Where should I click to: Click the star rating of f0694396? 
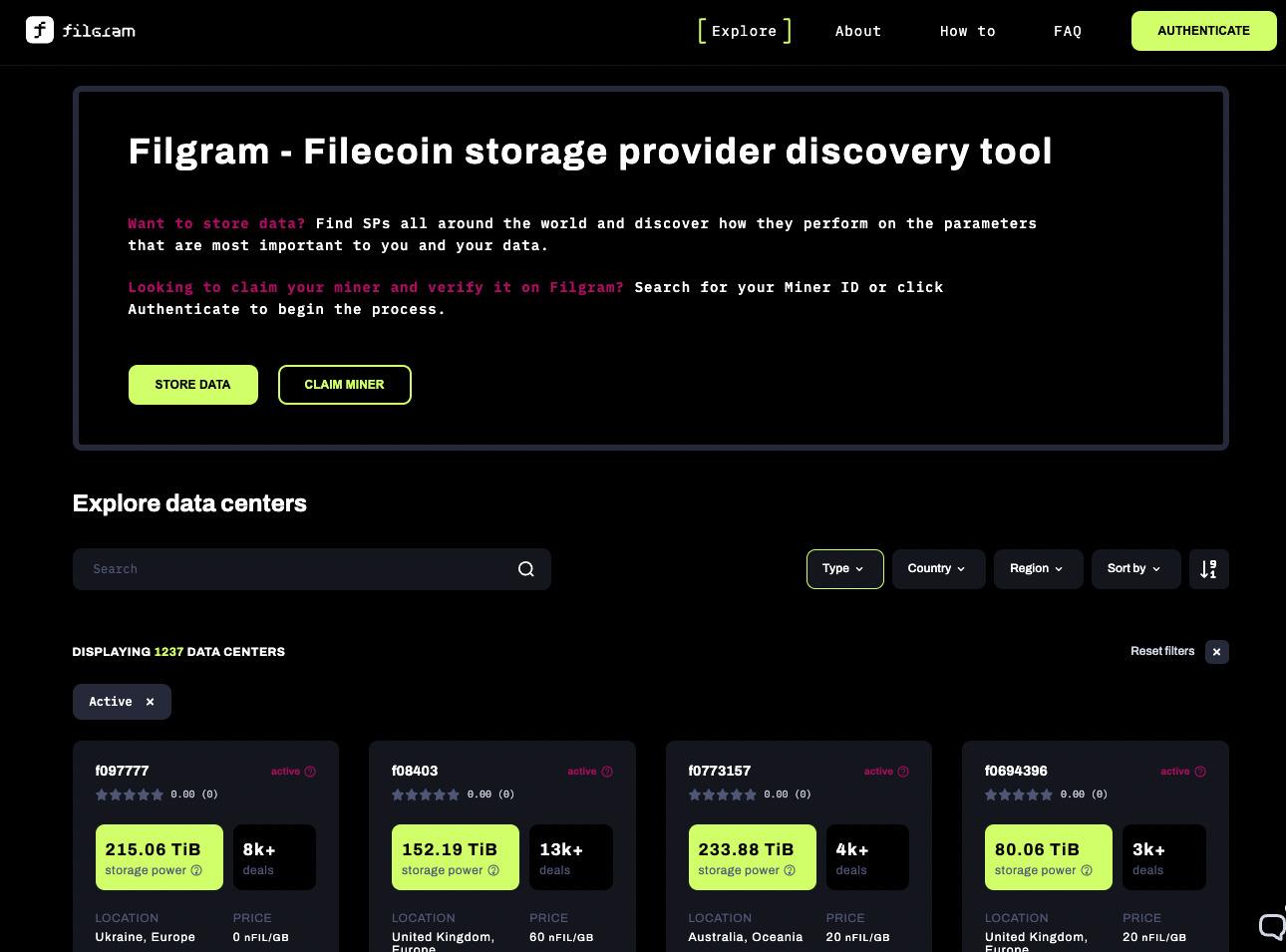pos(1019,794)
